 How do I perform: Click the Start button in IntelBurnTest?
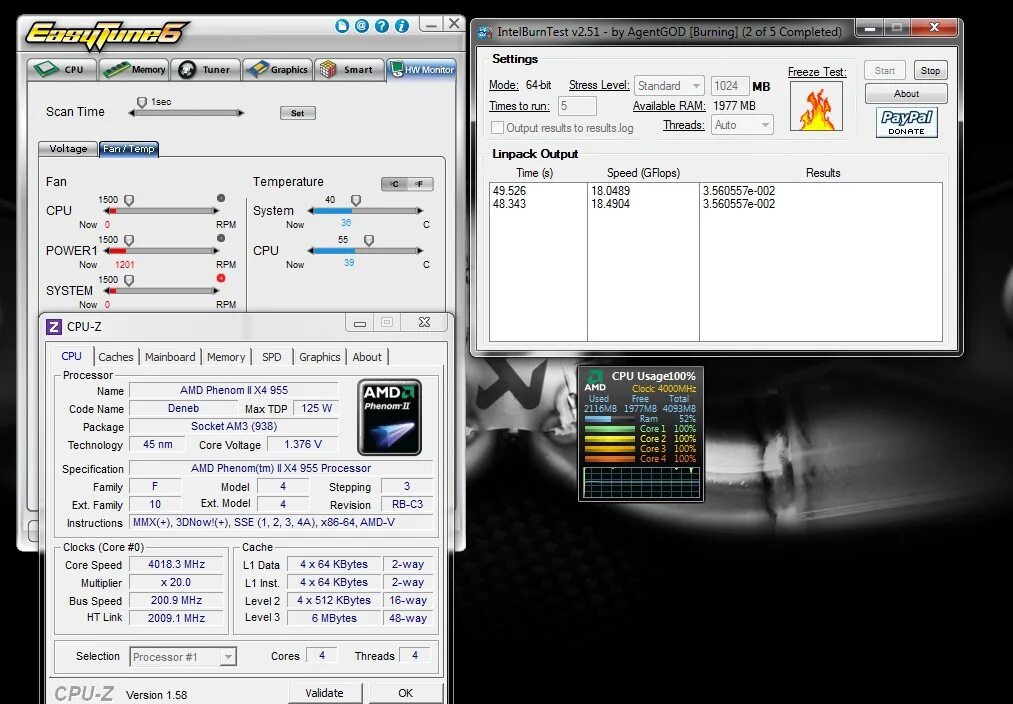coord(884,70)
